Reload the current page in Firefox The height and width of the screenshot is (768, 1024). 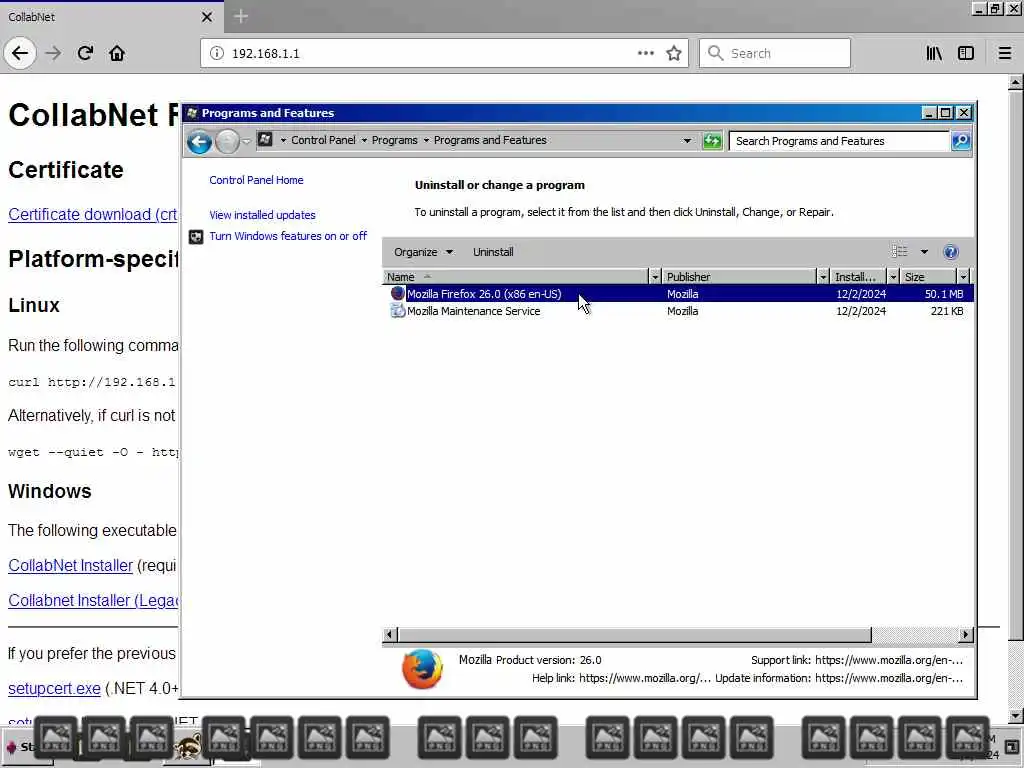pyautogui.click(x=85, y=53)
